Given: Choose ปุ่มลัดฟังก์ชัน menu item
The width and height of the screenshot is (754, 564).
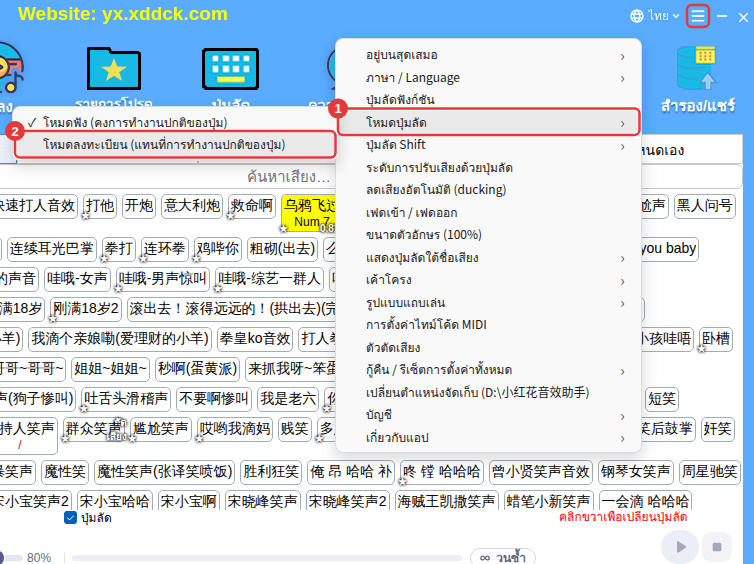Looking at the screenshot, I should click(x=488, y=100).
